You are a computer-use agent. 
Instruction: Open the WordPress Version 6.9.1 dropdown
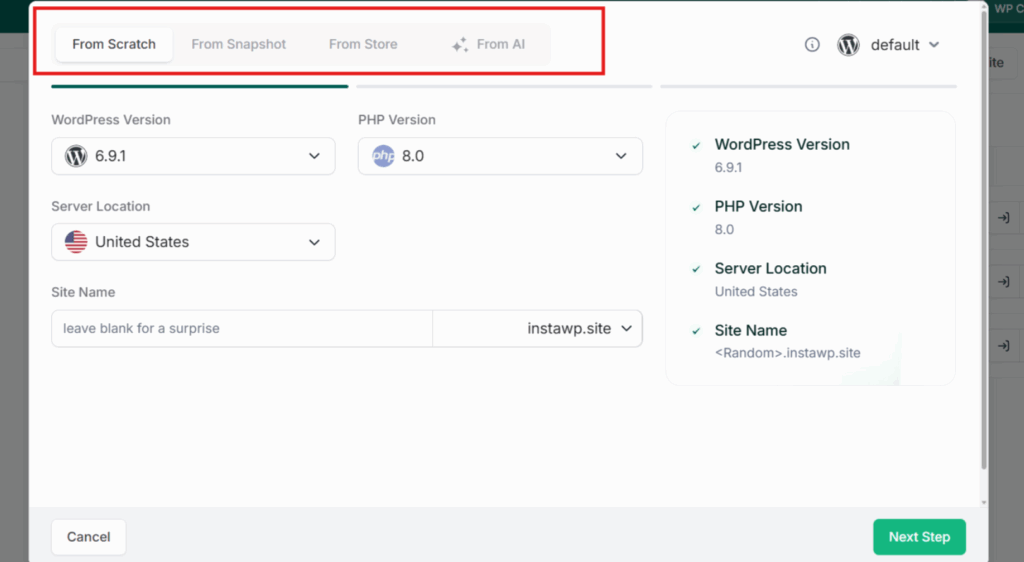coord(193,156)
